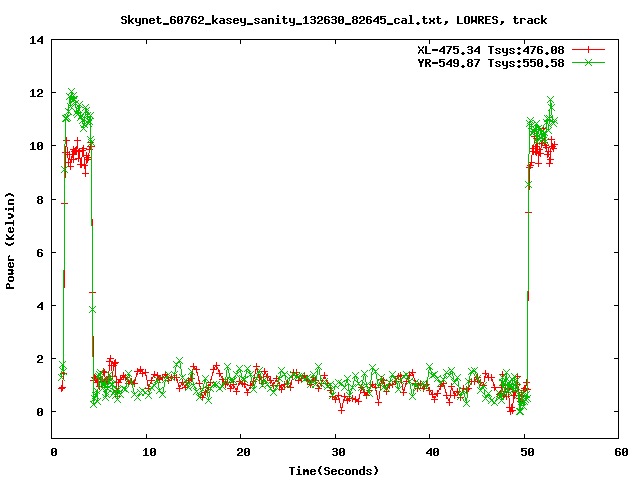Click the x-axis tick label 20

[x=243, y=452]
